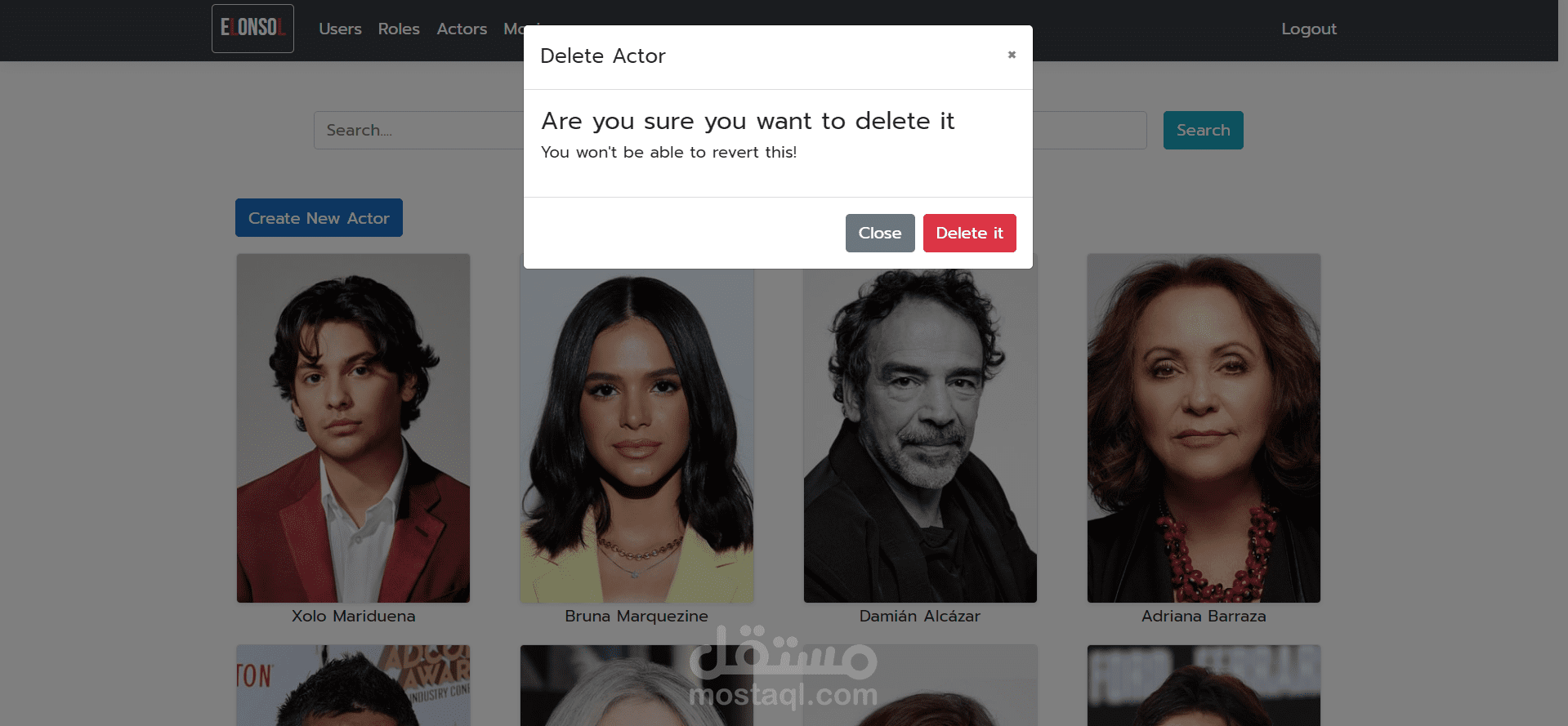Click the Delete Actor dialog title
Viewport: 1568px width, 726px height.
point(603,56)
